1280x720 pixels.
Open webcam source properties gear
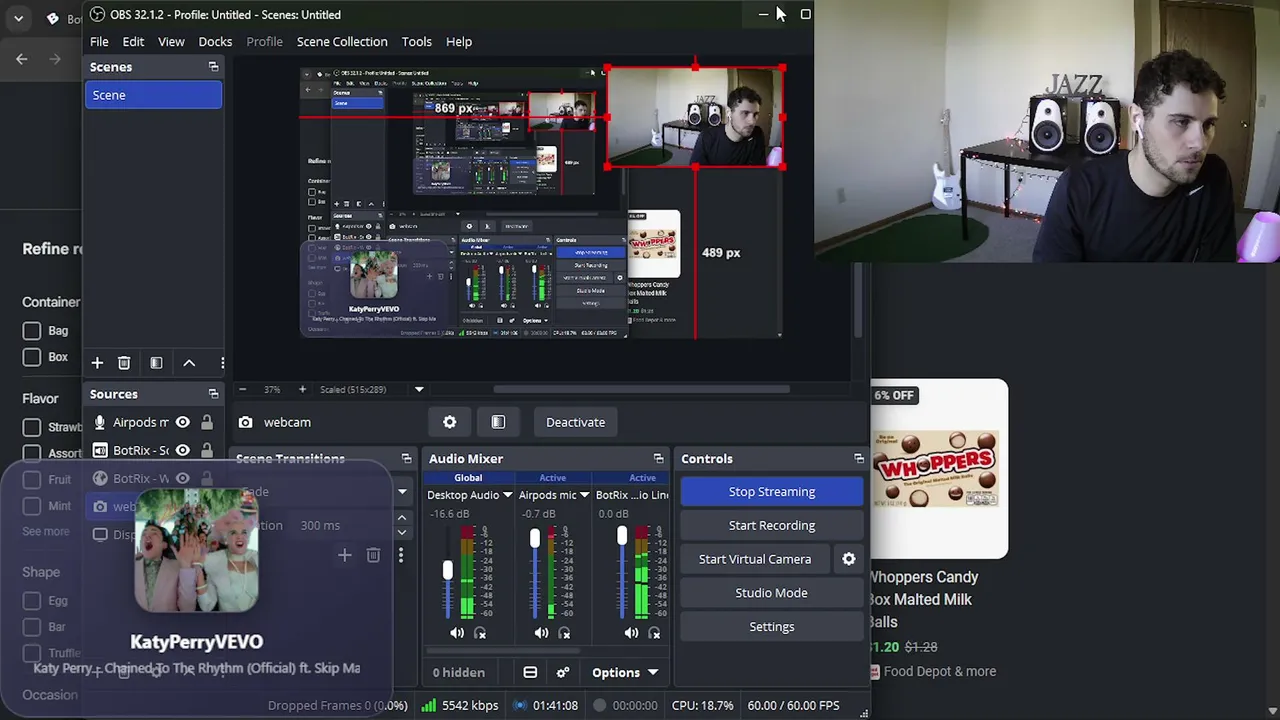(450, 422)
